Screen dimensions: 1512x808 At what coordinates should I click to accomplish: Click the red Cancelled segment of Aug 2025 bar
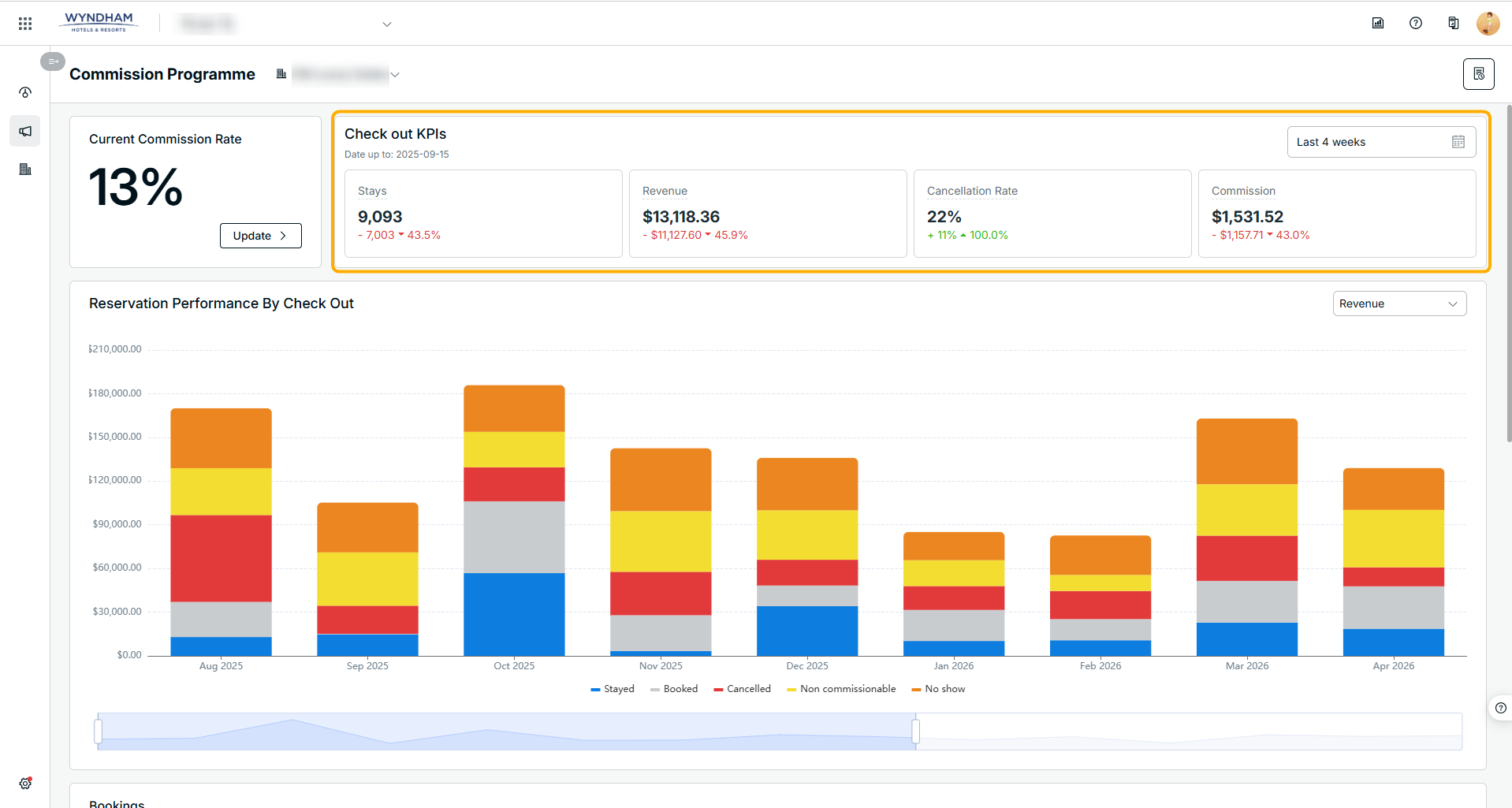221,559
